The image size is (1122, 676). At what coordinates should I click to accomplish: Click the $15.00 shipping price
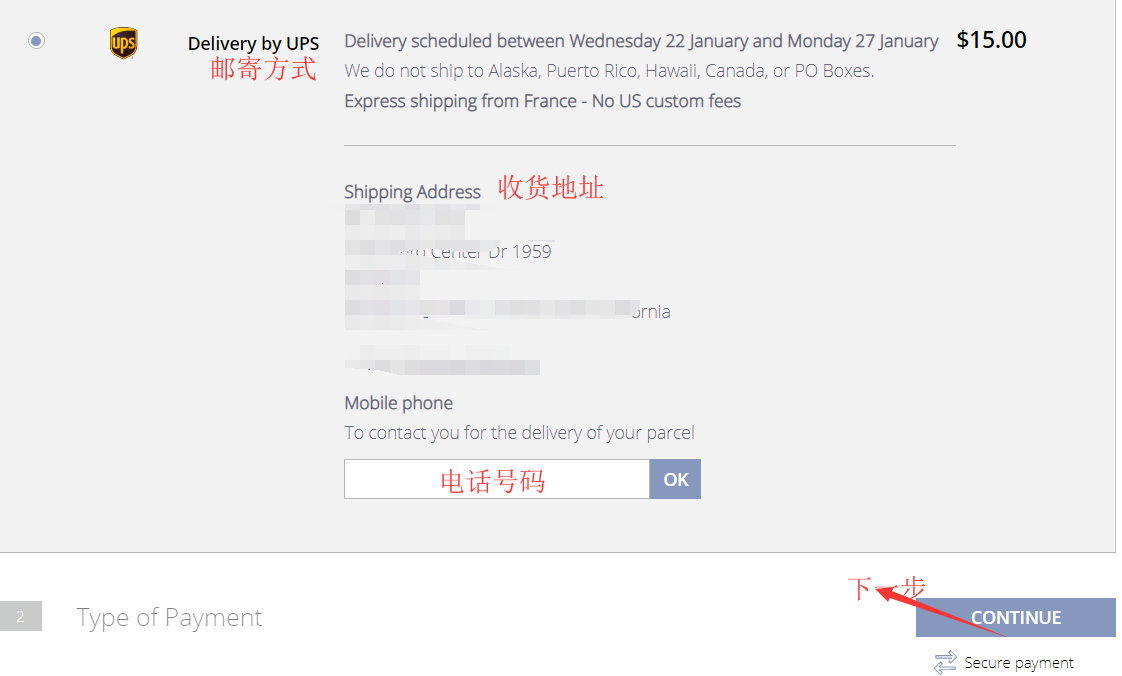(991, 40)
